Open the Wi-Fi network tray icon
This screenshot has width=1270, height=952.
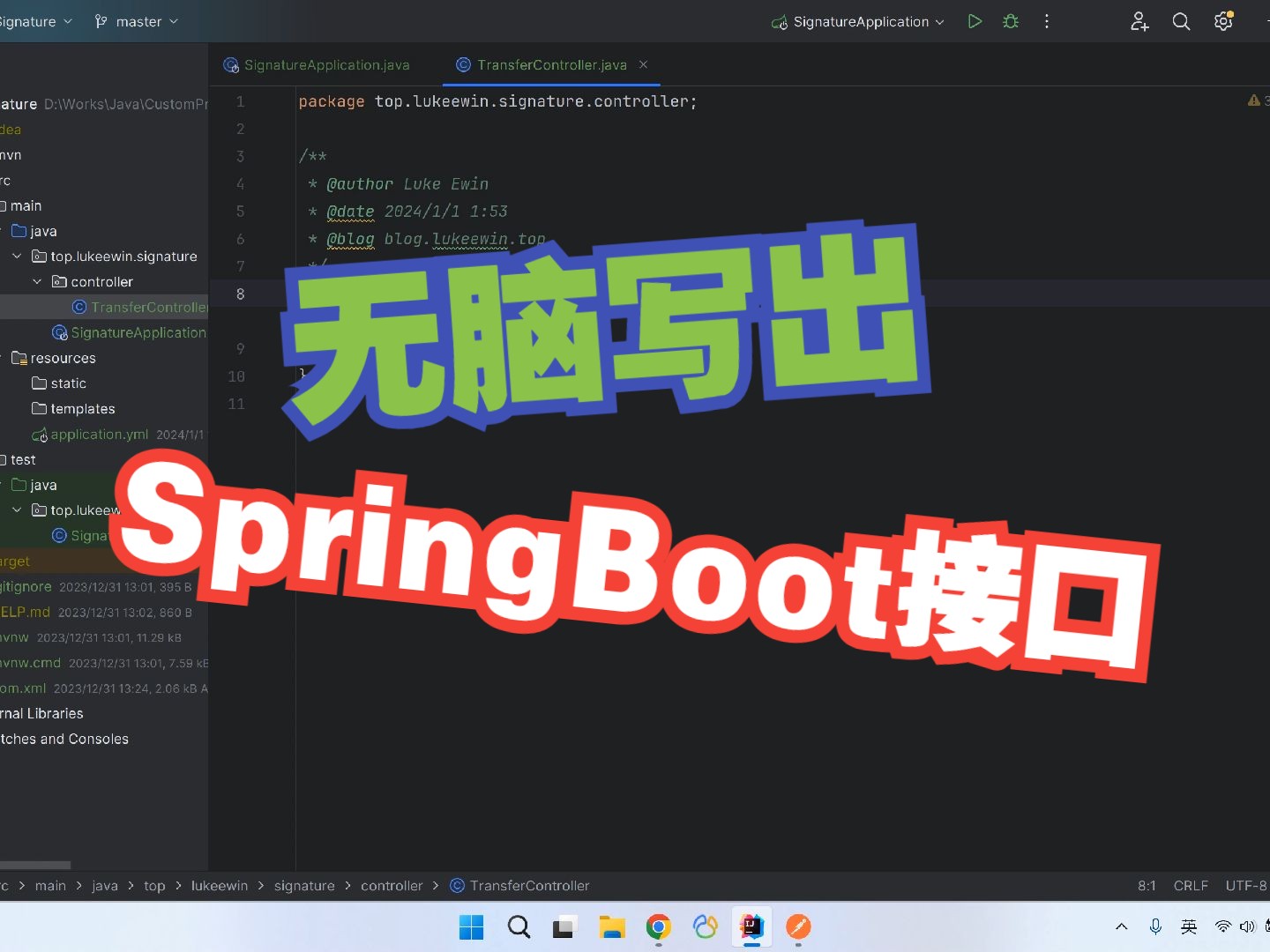coord(1222,926)
